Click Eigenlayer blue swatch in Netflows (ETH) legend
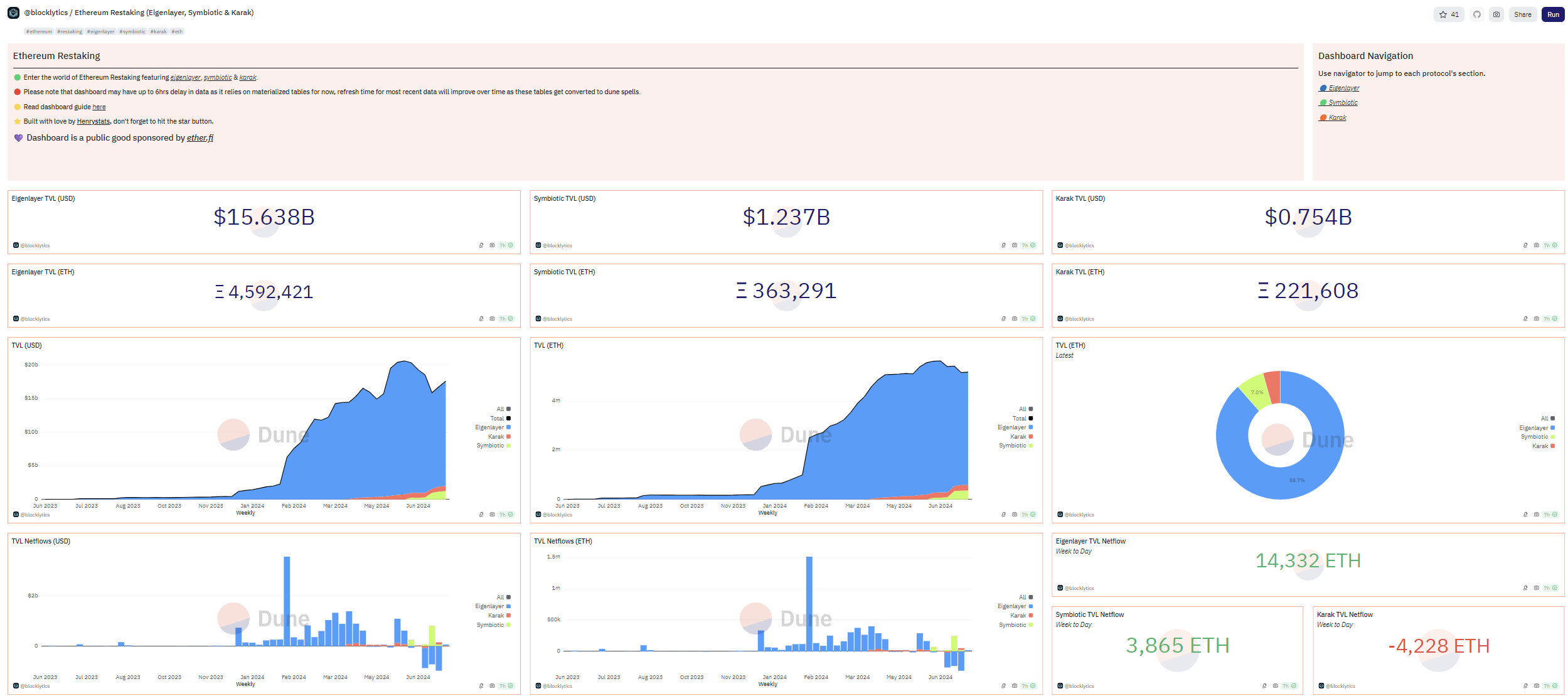 click(x=1031, y=606)
